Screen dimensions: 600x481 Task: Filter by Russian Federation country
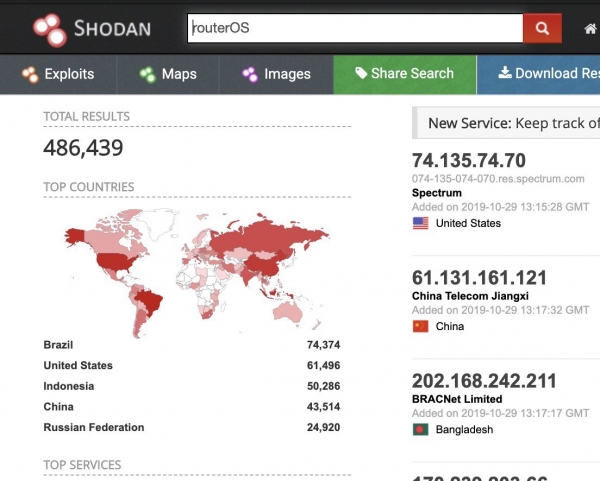94,427
